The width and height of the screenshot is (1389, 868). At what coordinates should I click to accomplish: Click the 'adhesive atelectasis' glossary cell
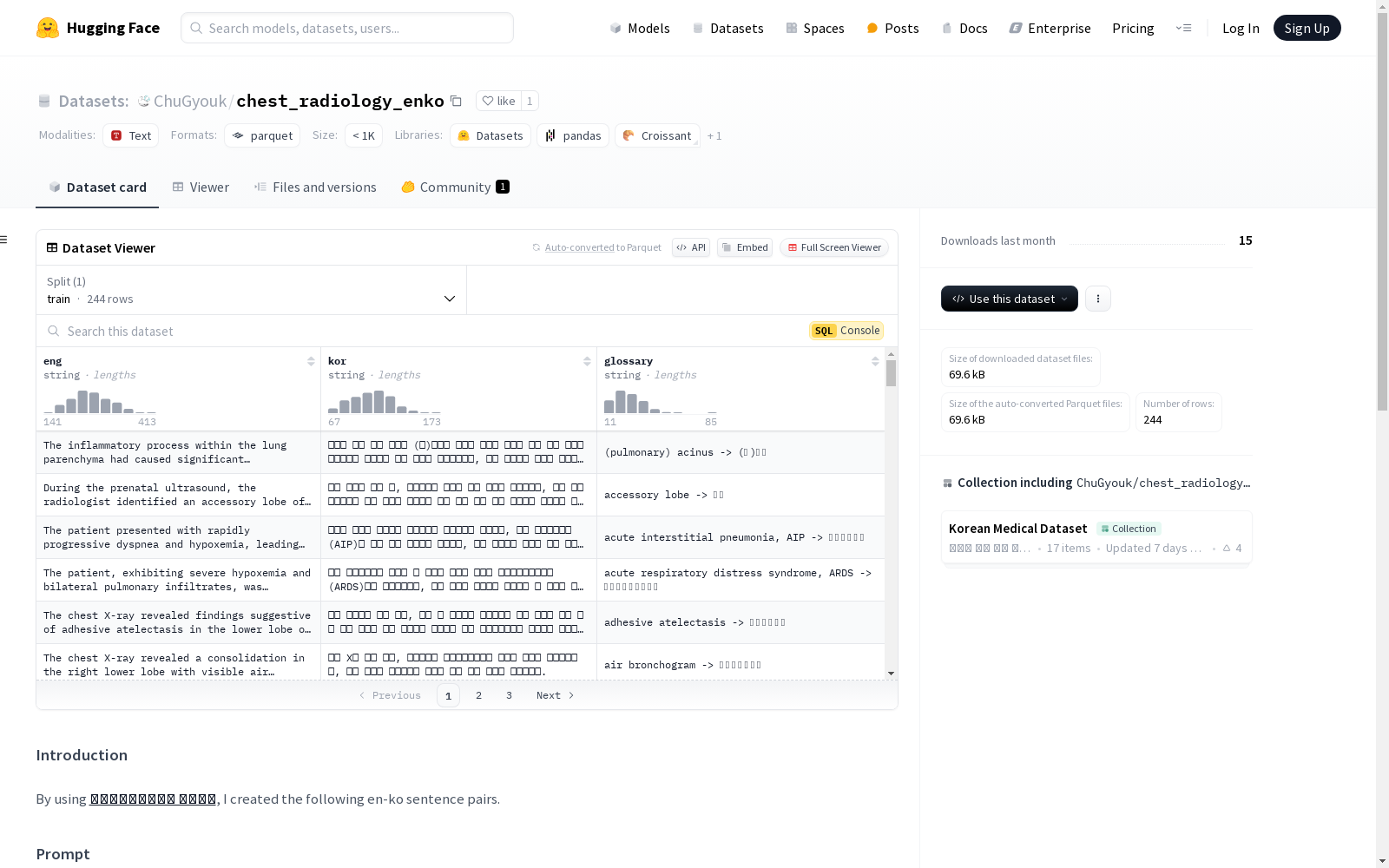pyautogui.click(x=741, y=622)
